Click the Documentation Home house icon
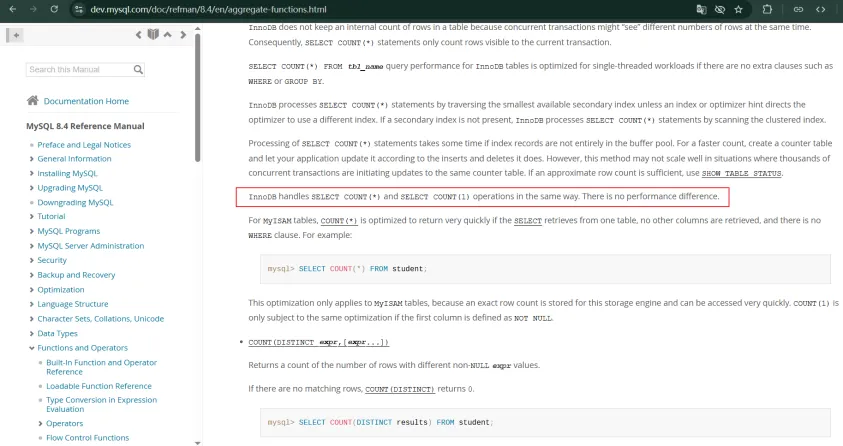The height and width of the screenshot is (446, 843). [x=33, y=101]
